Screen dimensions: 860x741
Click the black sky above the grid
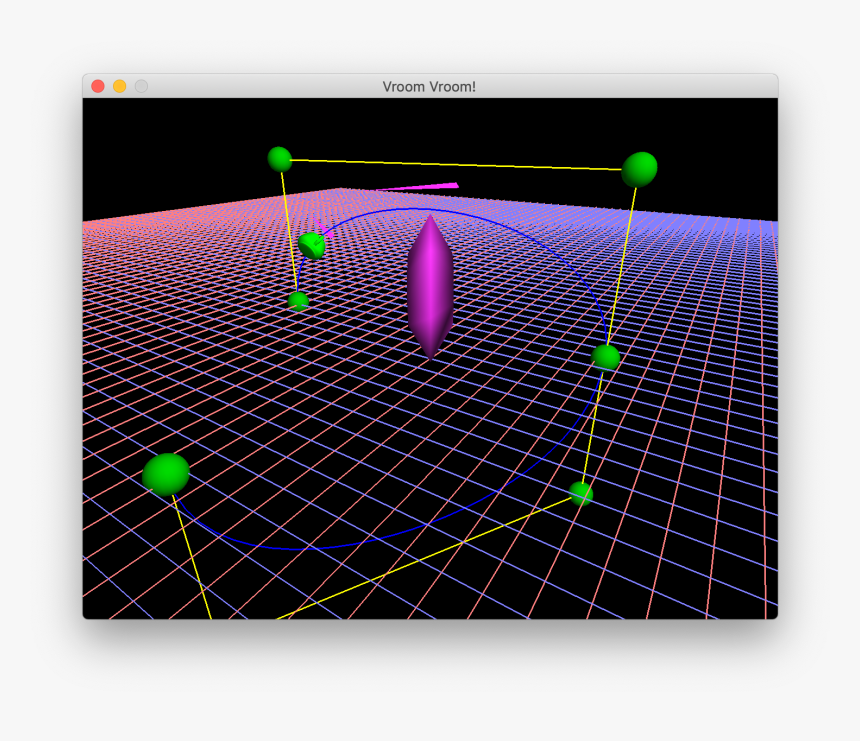pyautogui.click(x=500, y=130)
